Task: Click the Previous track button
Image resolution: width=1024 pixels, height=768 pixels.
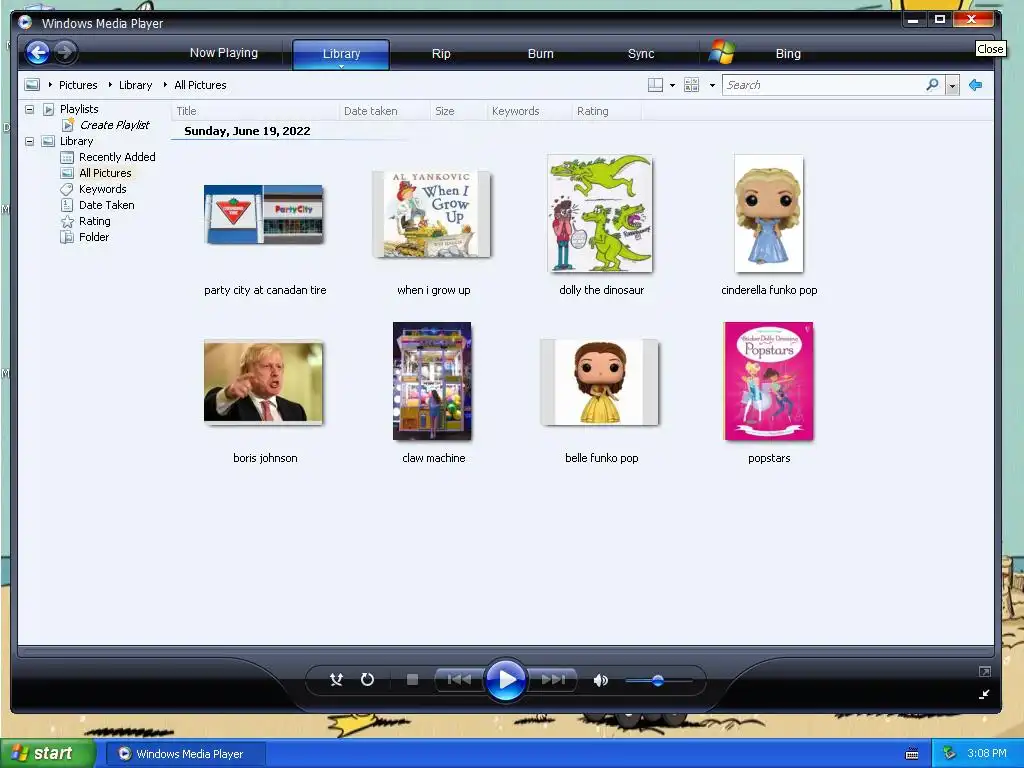Action: 459,680
